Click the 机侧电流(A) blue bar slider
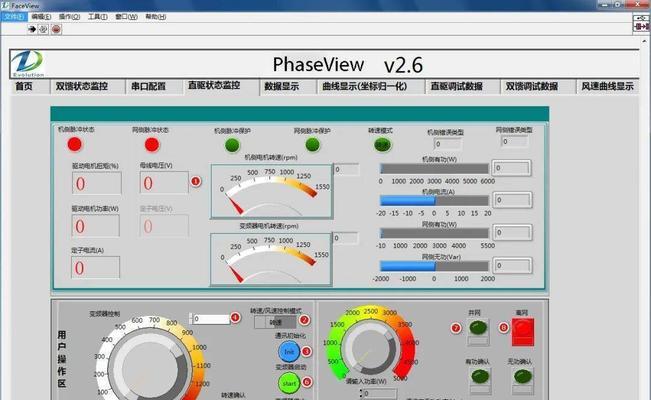 click(x=434, y=201)
